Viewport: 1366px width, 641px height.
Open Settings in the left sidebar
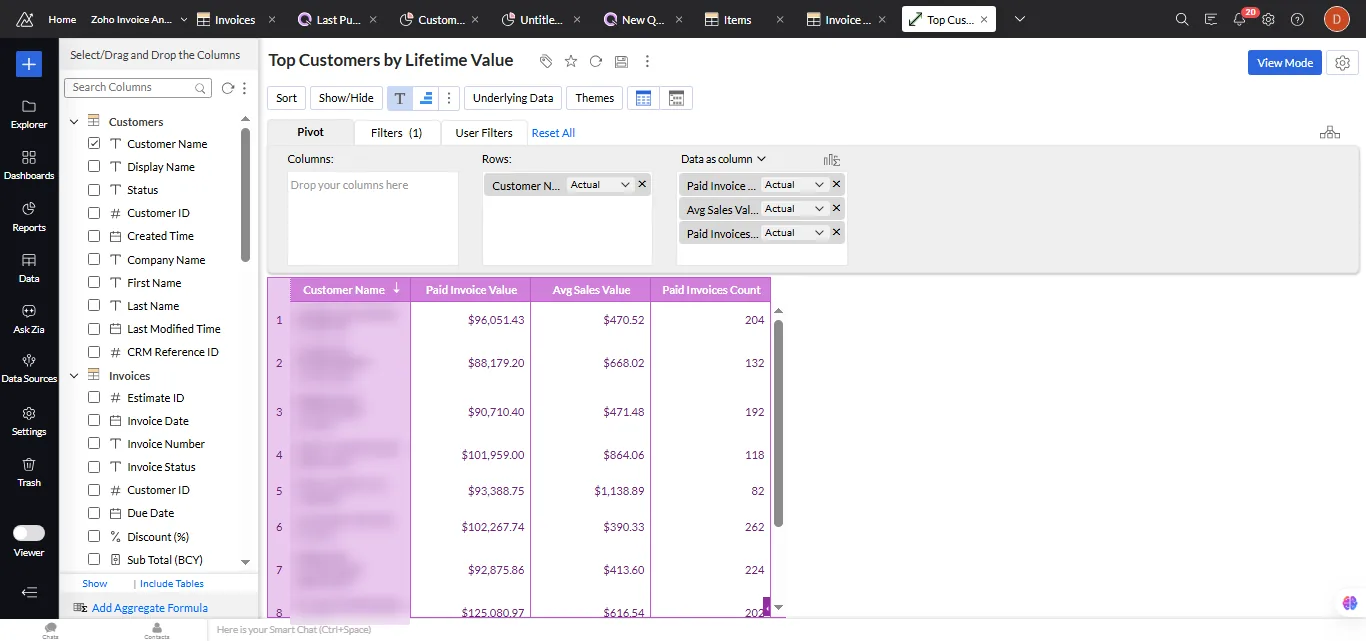29,421
